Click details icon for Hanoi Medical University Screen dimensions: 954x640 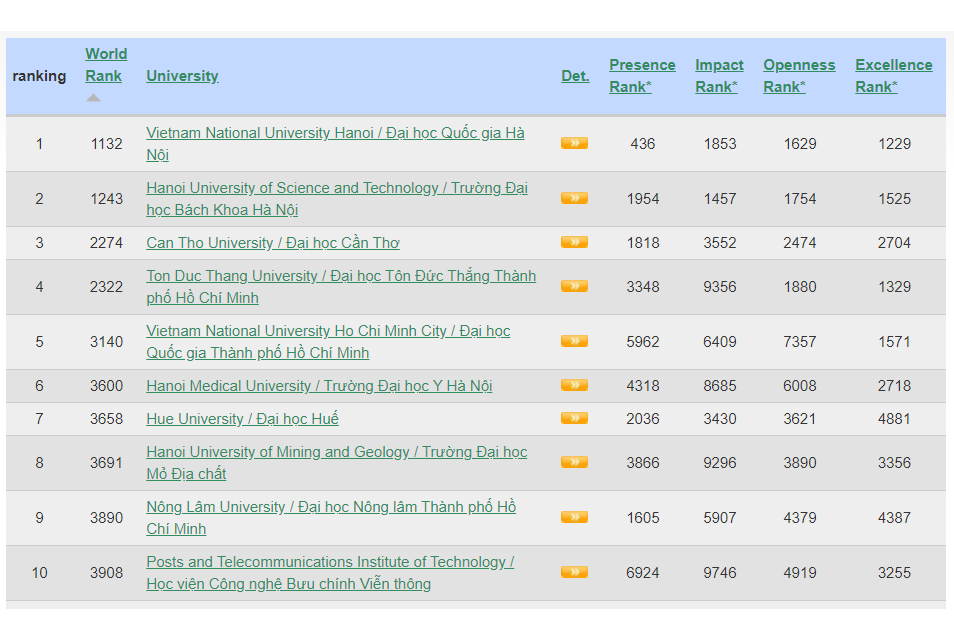pyautogui.click(x=574, y=385)
